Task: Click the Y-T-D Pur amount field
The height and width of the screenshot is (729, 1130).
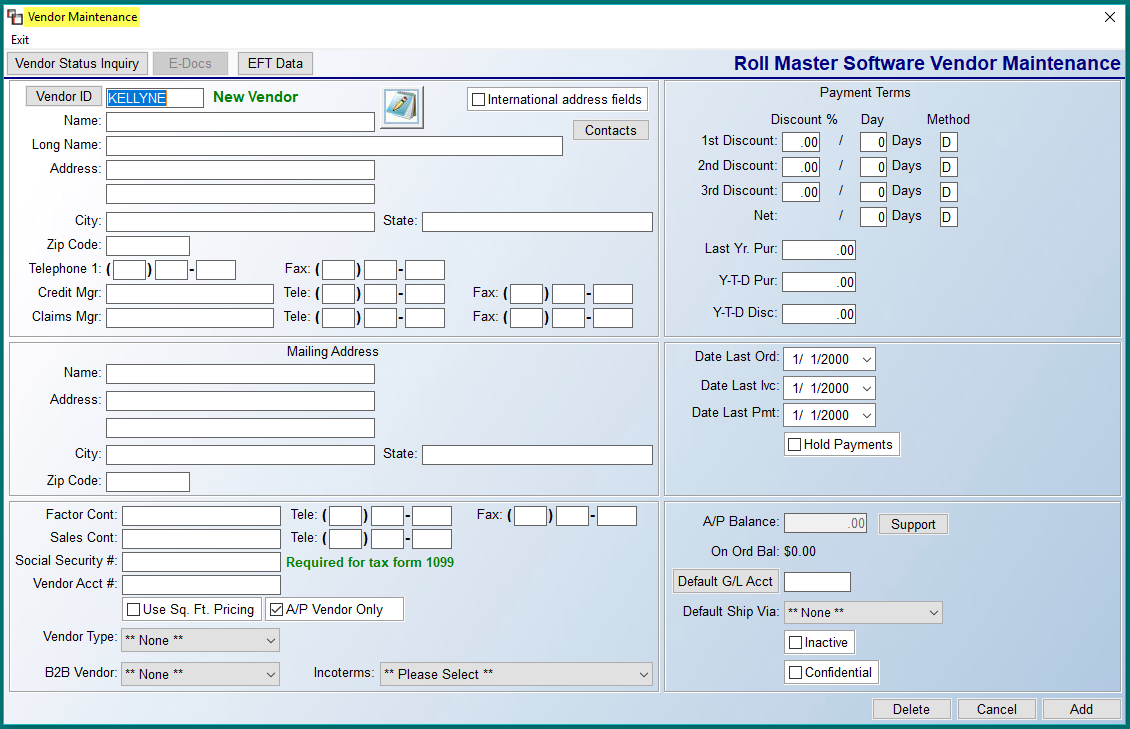Action: [x=819, y=282]
